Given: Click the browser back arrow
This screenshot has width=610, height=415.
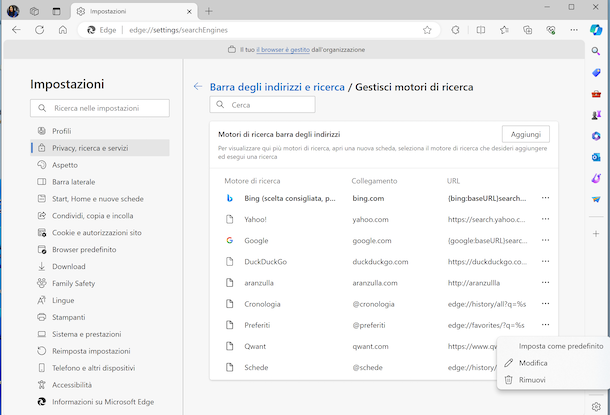Looking at the screenshot, I should click(16, 30).
